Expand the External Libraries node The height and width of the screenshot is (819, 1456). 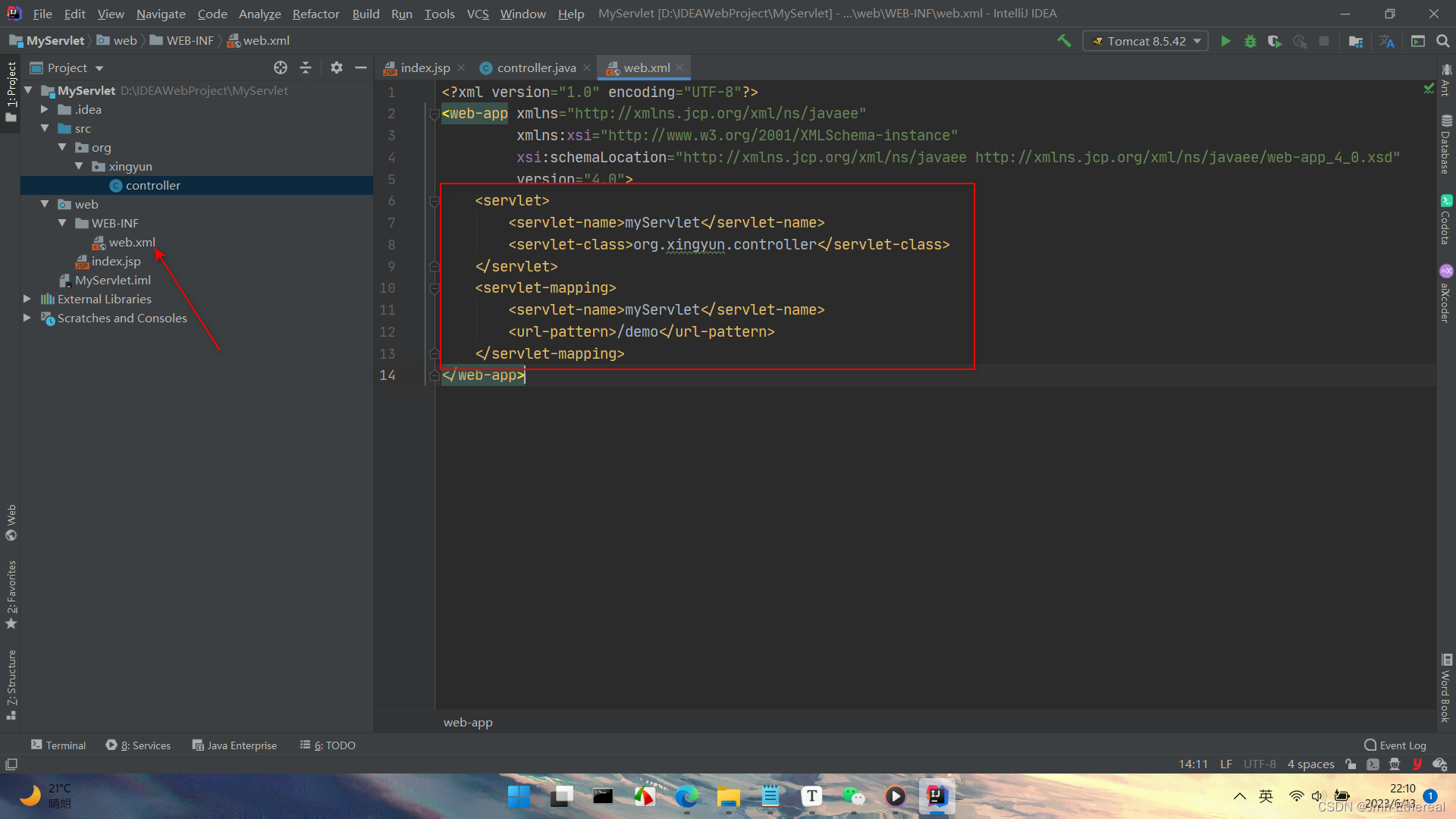(x=27, y=299)
